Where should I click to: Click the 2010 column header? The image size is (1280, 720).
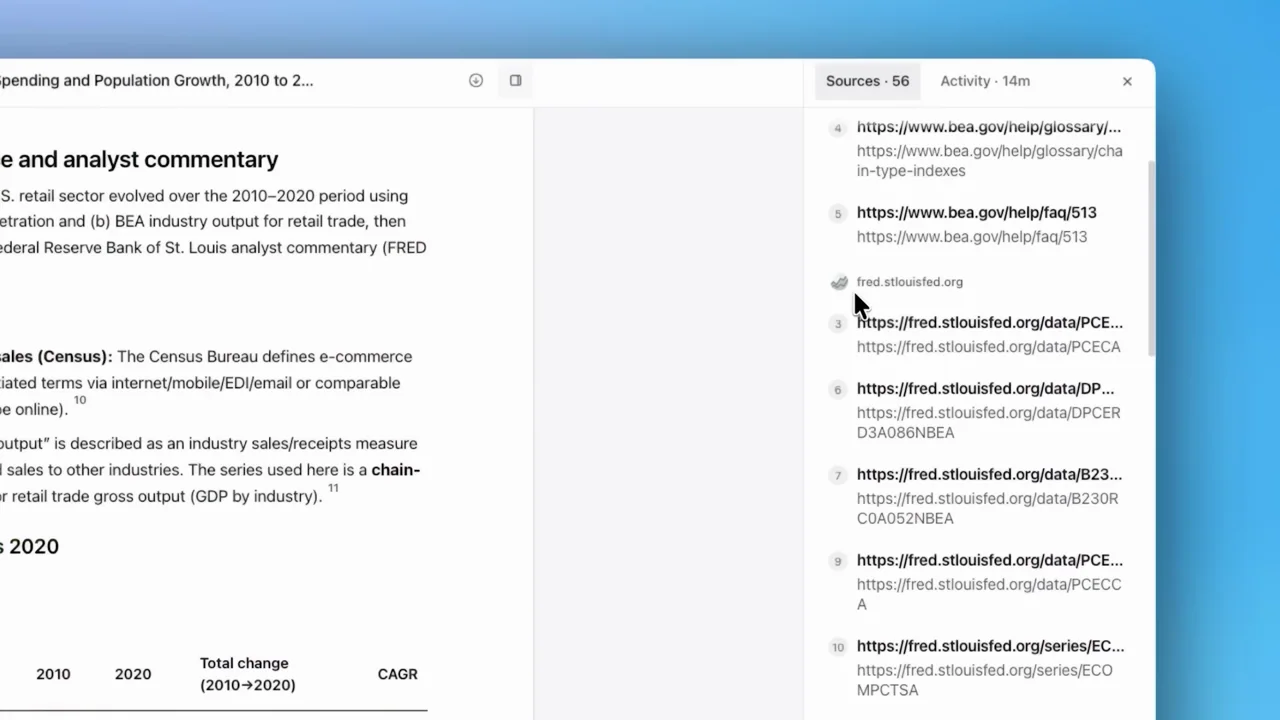tap(53, 674)
